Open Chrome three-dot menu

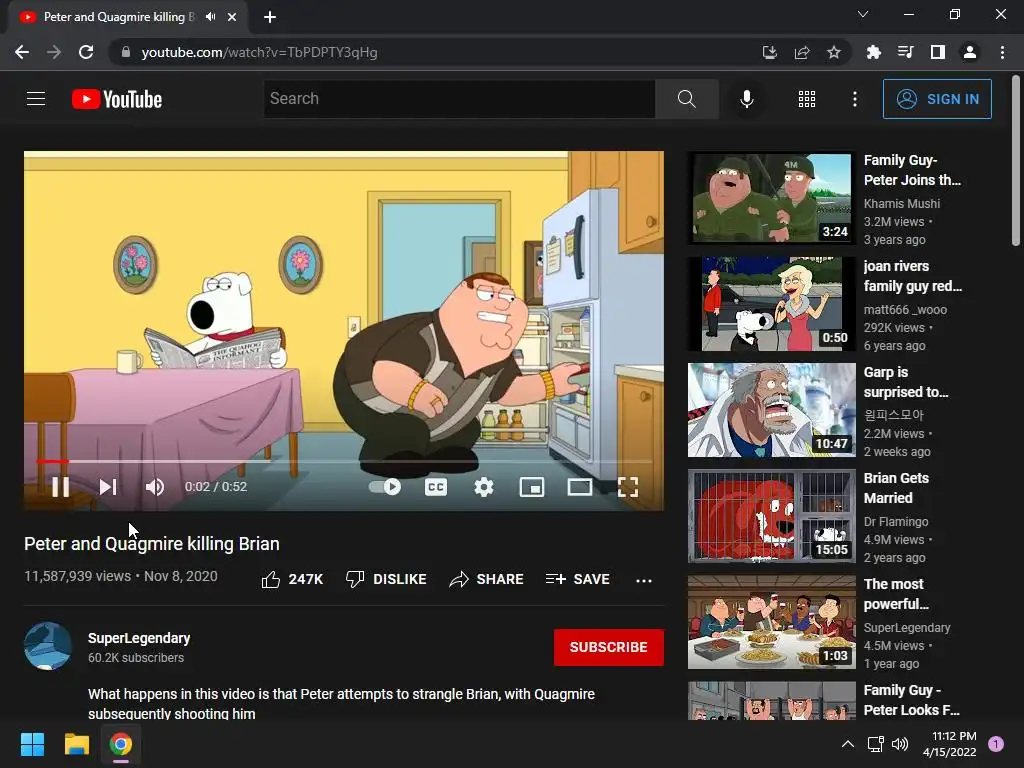tap(1002, 52)
